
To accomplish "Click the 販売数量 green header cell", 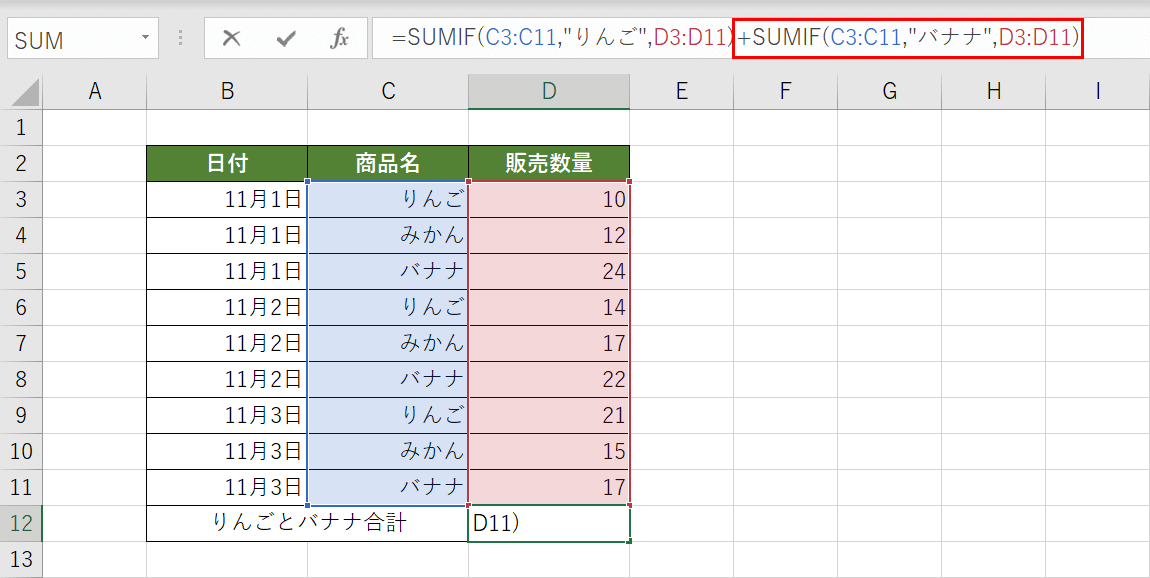I will 548,163.
